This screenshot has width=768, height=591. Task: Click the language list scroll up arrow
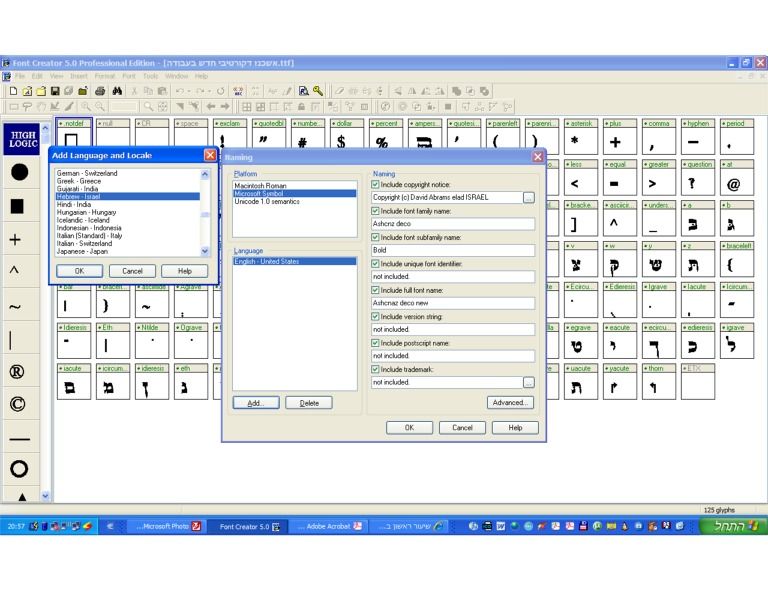(205, 174)
